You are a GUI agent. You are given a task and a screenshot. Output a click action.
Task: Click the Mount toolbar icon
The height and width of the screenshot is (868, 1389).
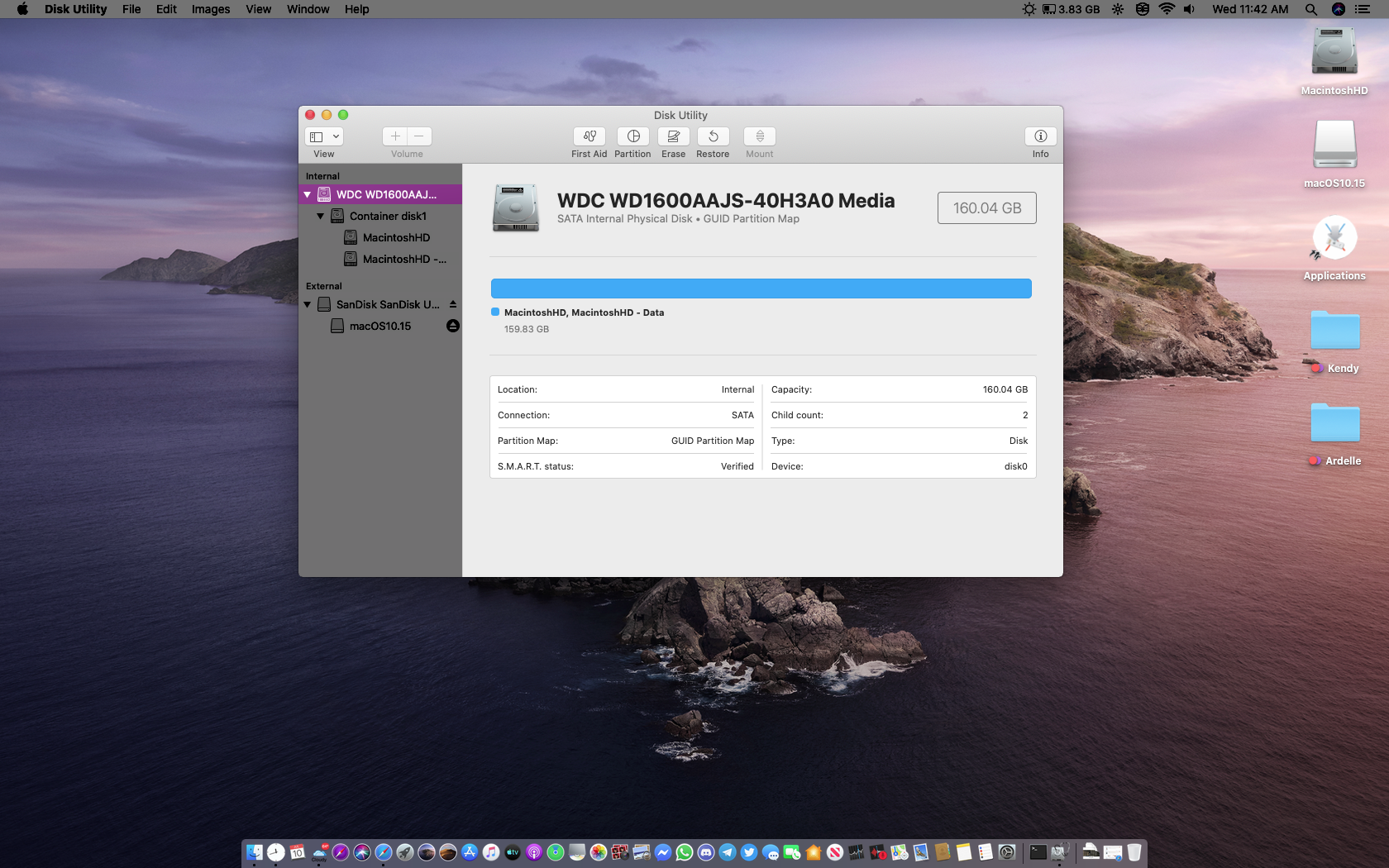[760, 136]
